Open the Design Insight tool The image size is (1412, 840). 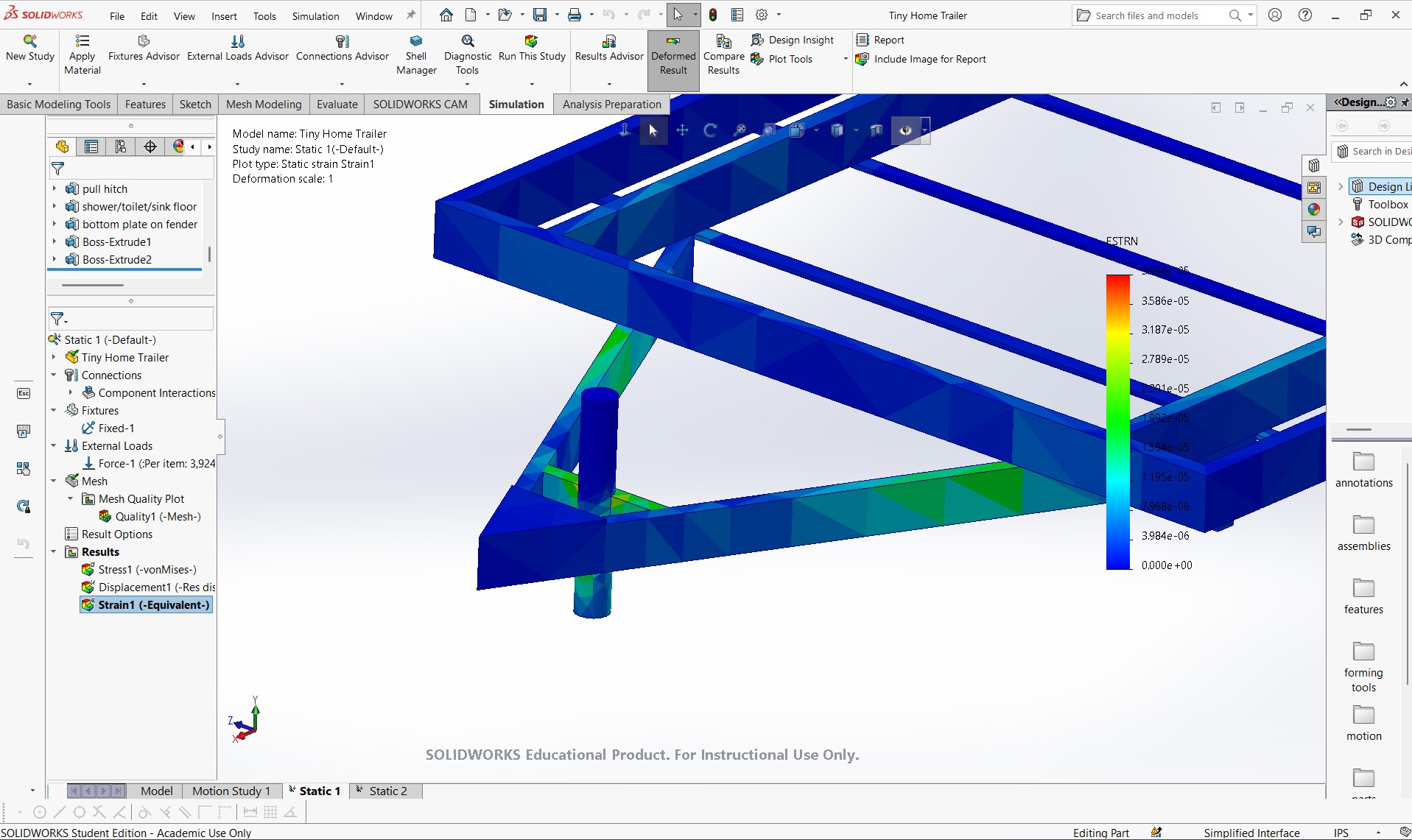793,40
